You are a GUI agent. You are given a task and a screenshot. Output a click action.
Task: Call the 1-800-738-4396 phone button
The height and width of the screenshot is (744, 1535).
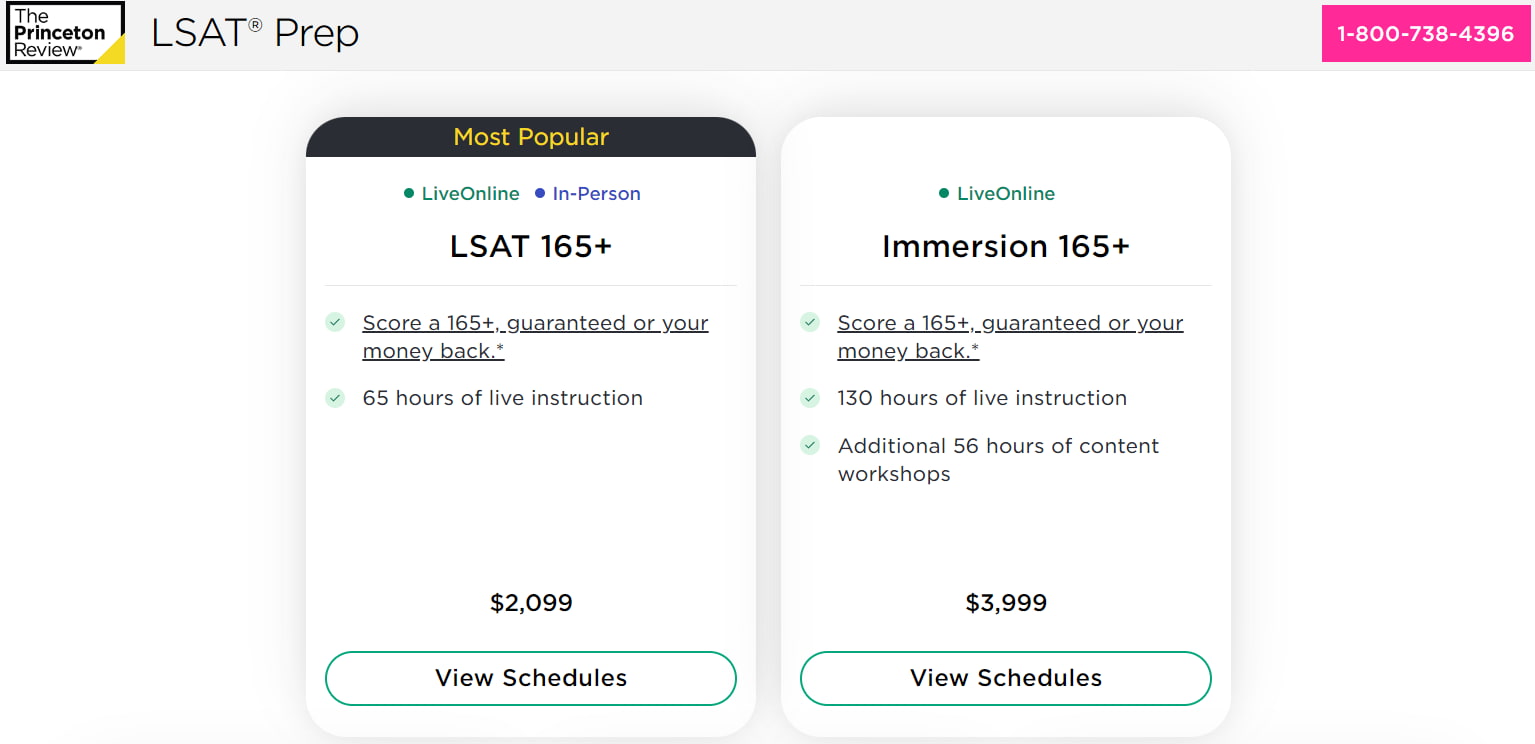pyautogui.click(x=1425, y=34)
